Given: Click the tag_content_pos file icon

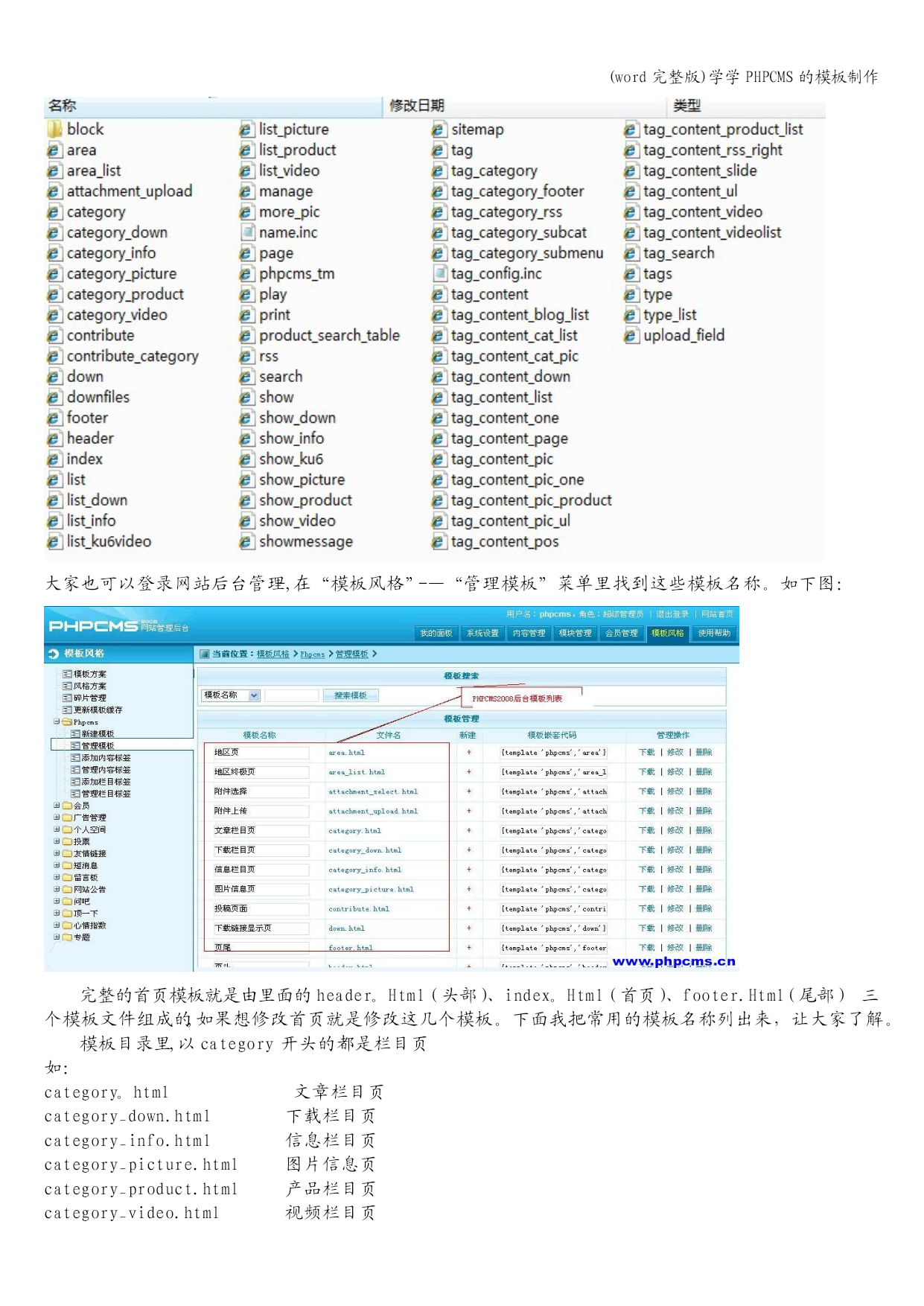Looking at the screenshot, I should tap(439, 542).
